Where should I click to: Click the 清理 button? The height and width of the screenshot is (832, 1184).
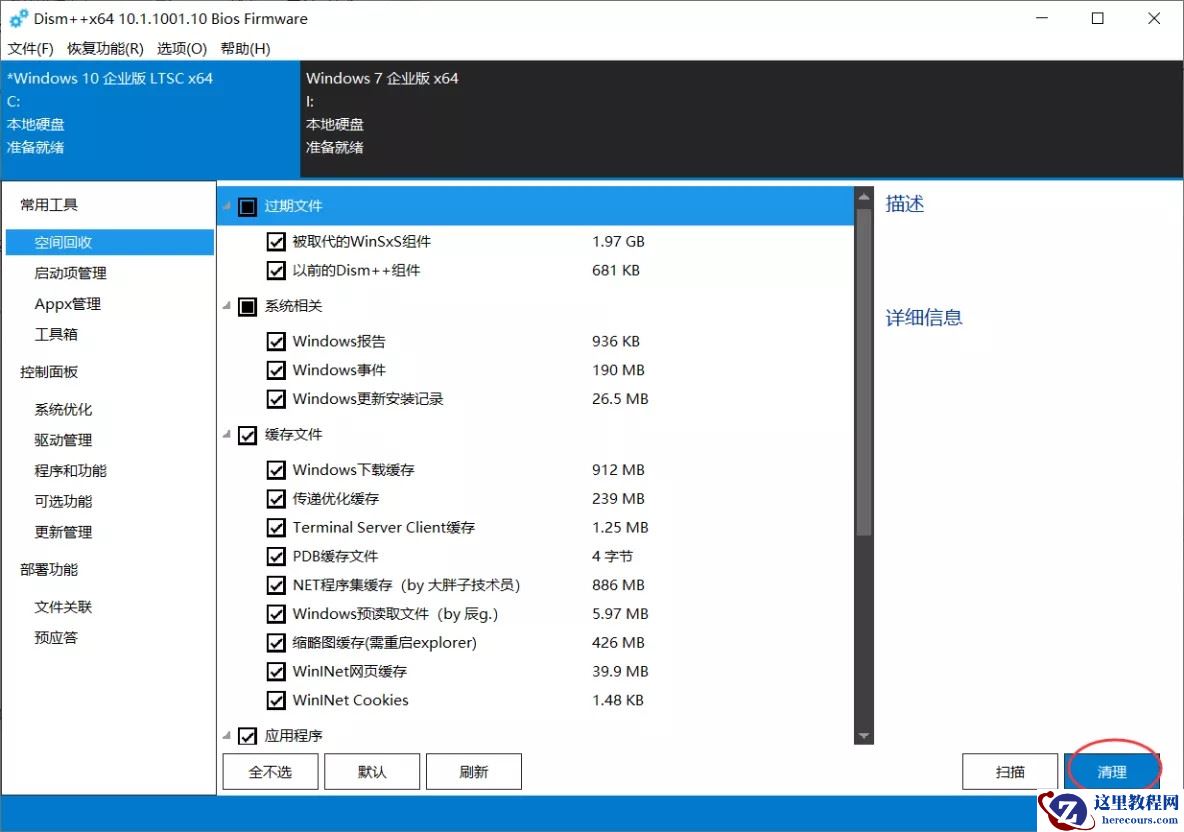point(1112,771)
